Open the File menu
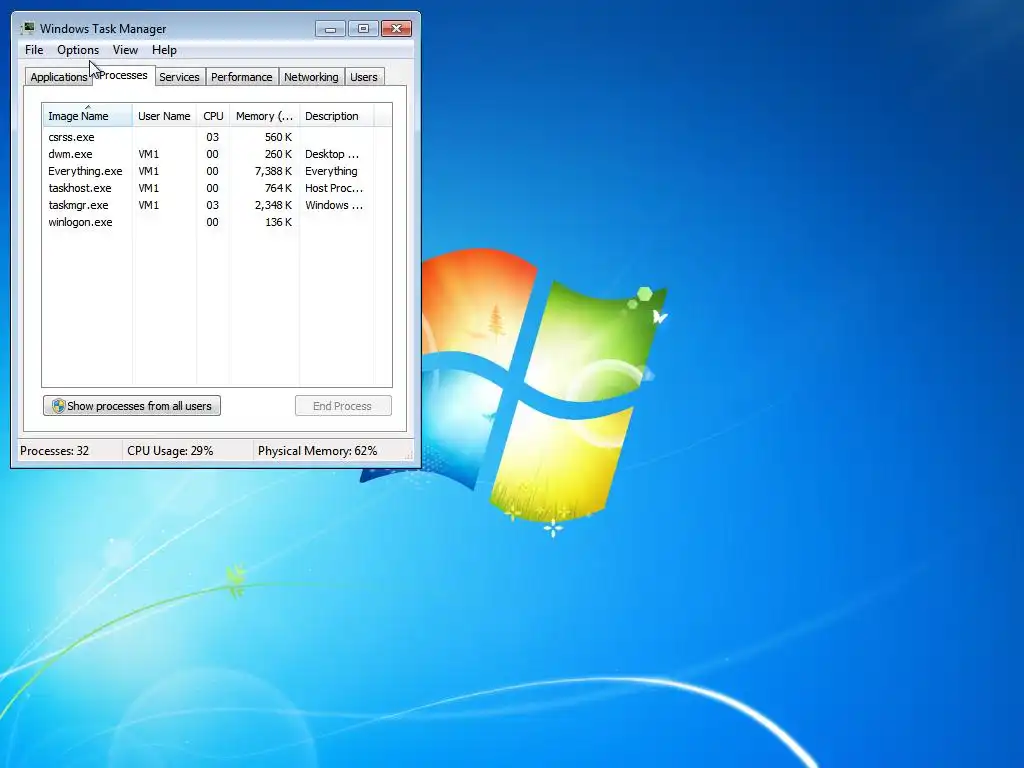 point(34,50)
